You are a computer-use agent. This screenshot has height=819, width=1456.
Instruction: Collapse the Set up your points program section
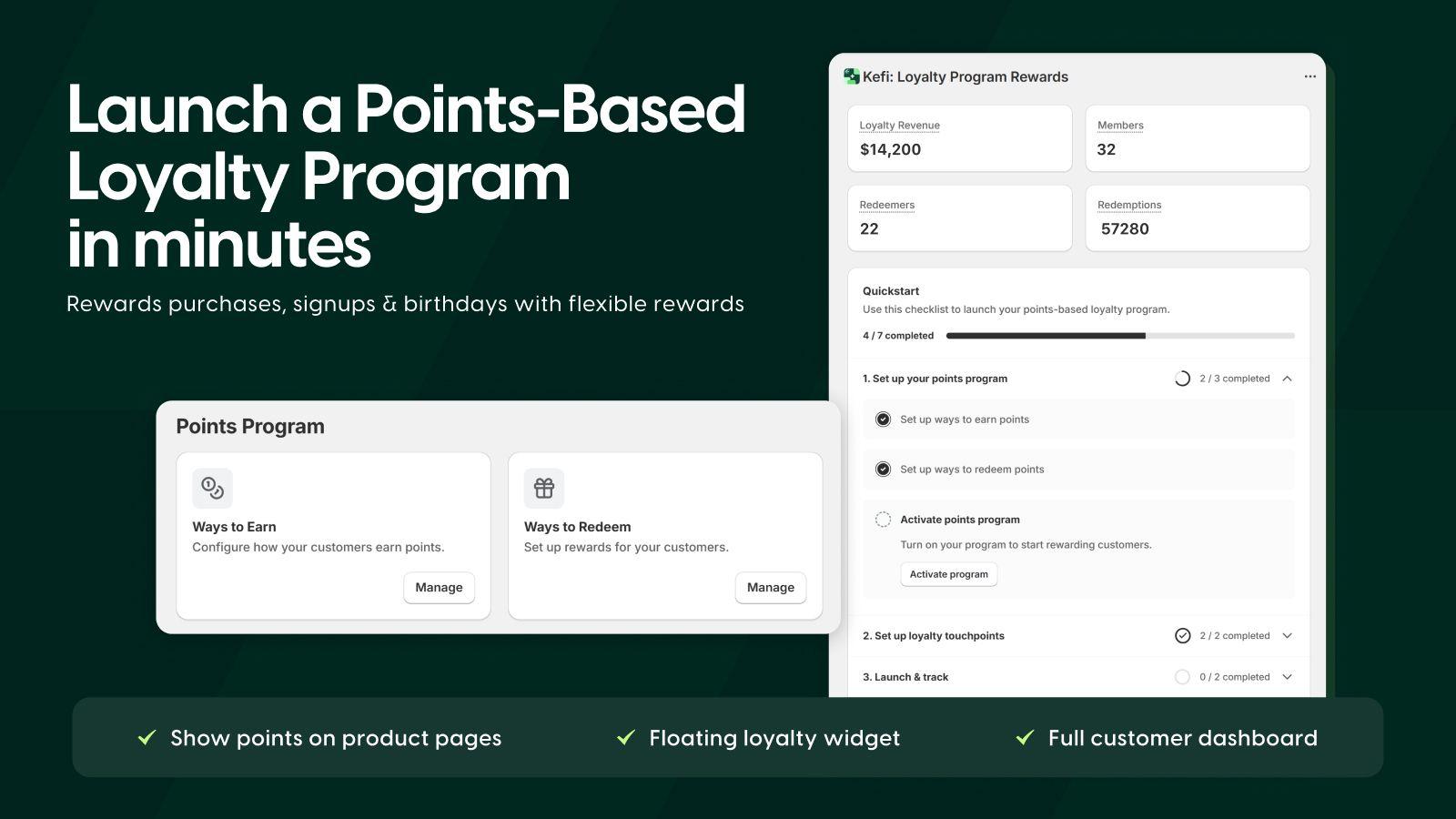click(x=1287, y=378)
